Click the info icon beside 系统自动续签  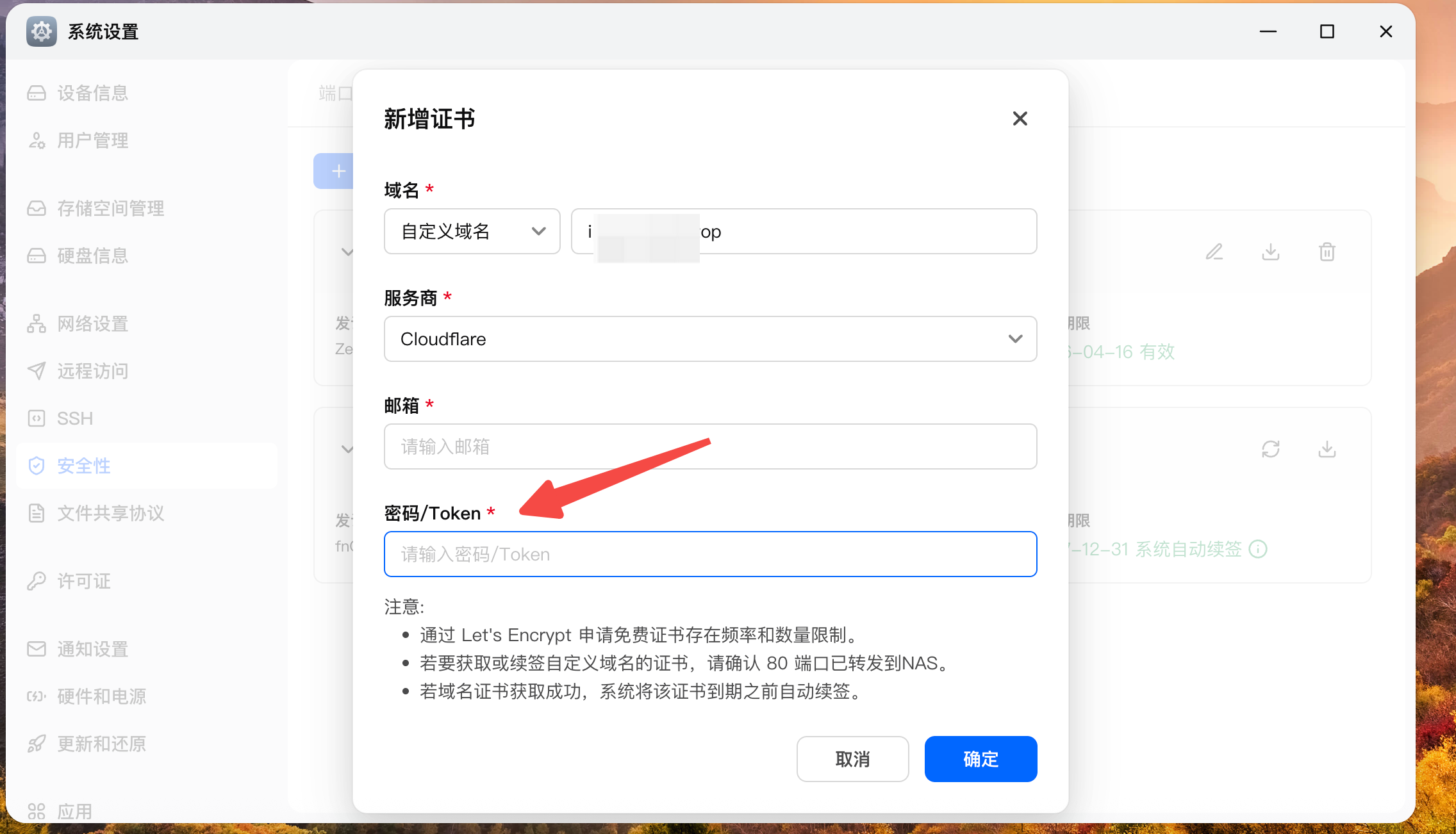click(1258, 549)
